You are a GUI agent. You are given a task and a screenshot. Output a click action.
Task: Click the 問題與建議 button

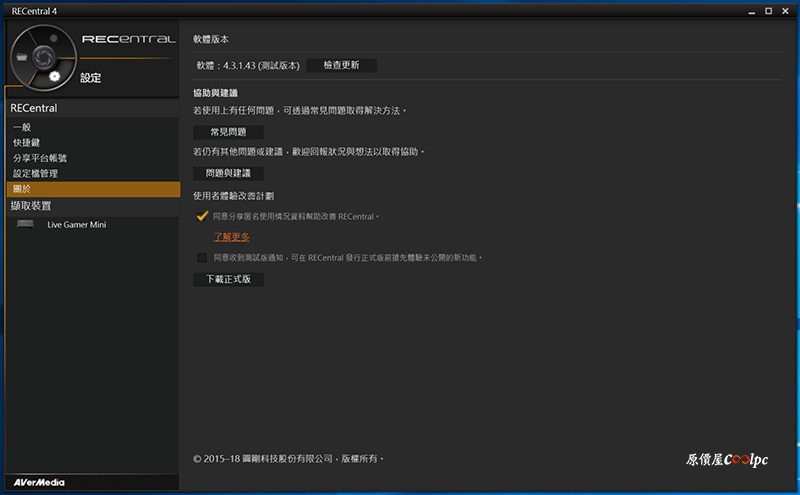tap(228, 174)
